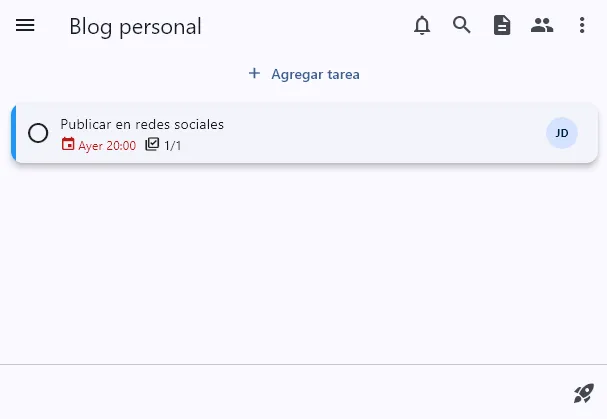
Task: Launch the rocket icon in bottom bar
Action: (x=583, y=393)
